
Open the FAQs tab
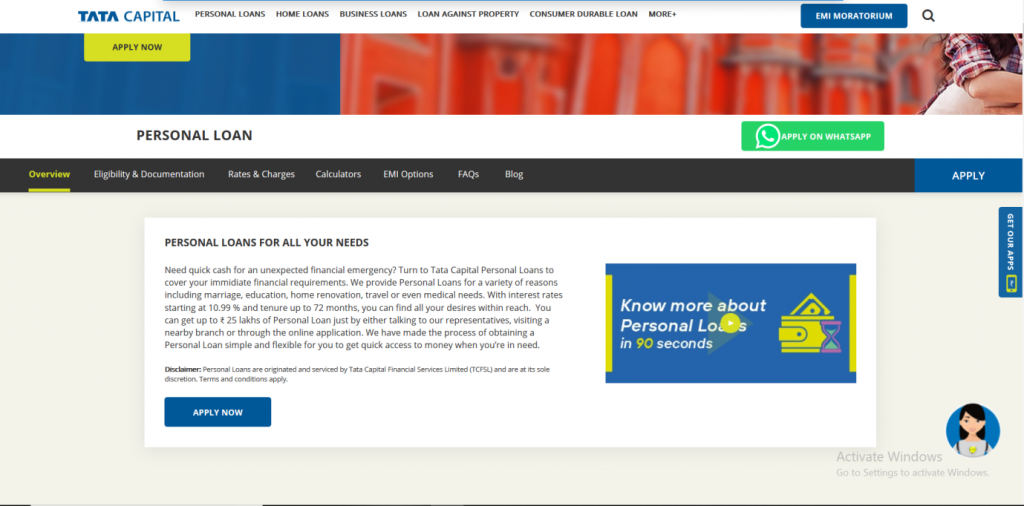tap(468, 174)
